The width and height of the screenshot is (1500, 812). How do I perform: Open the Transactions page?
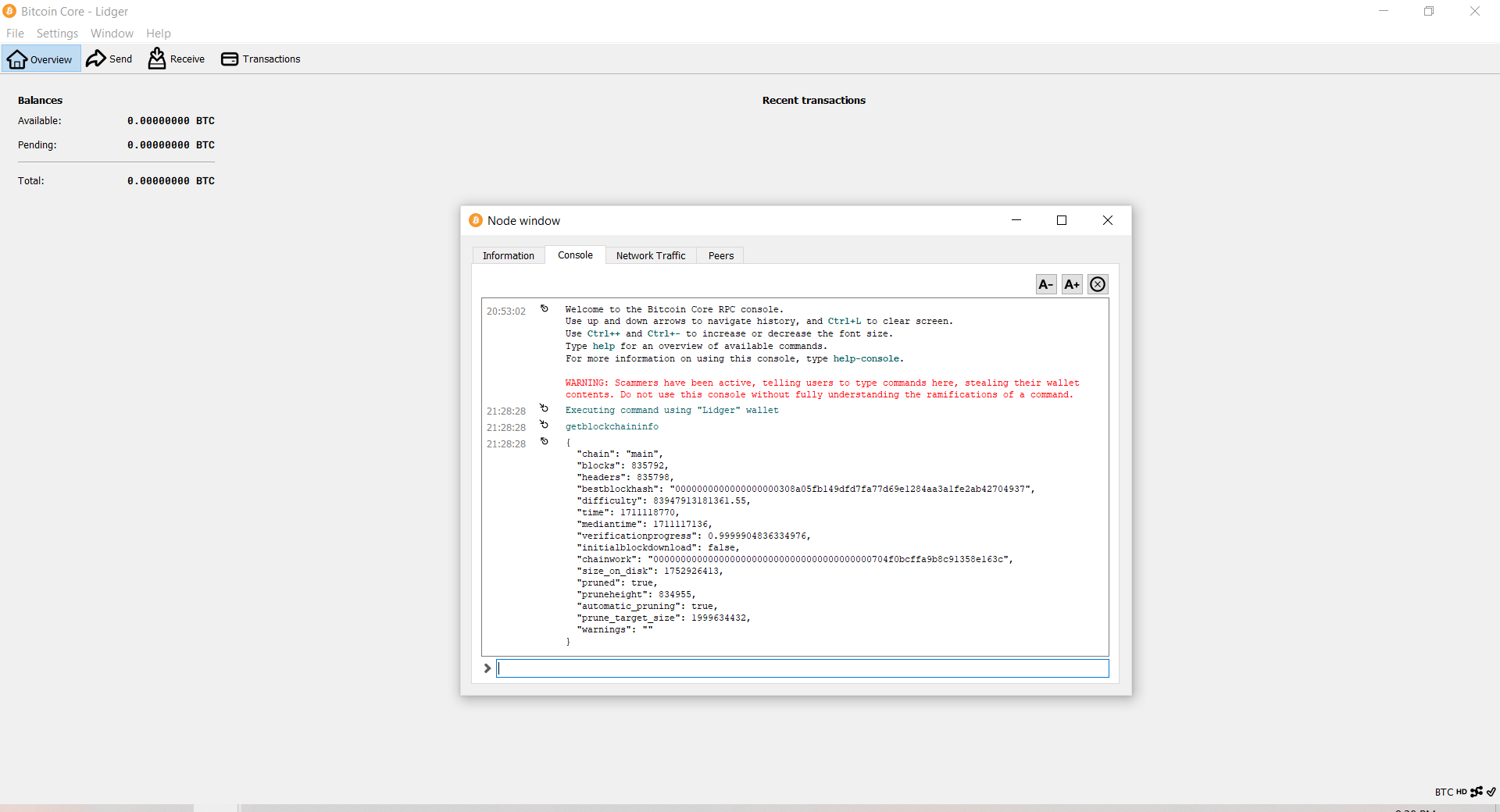[261, 59]
